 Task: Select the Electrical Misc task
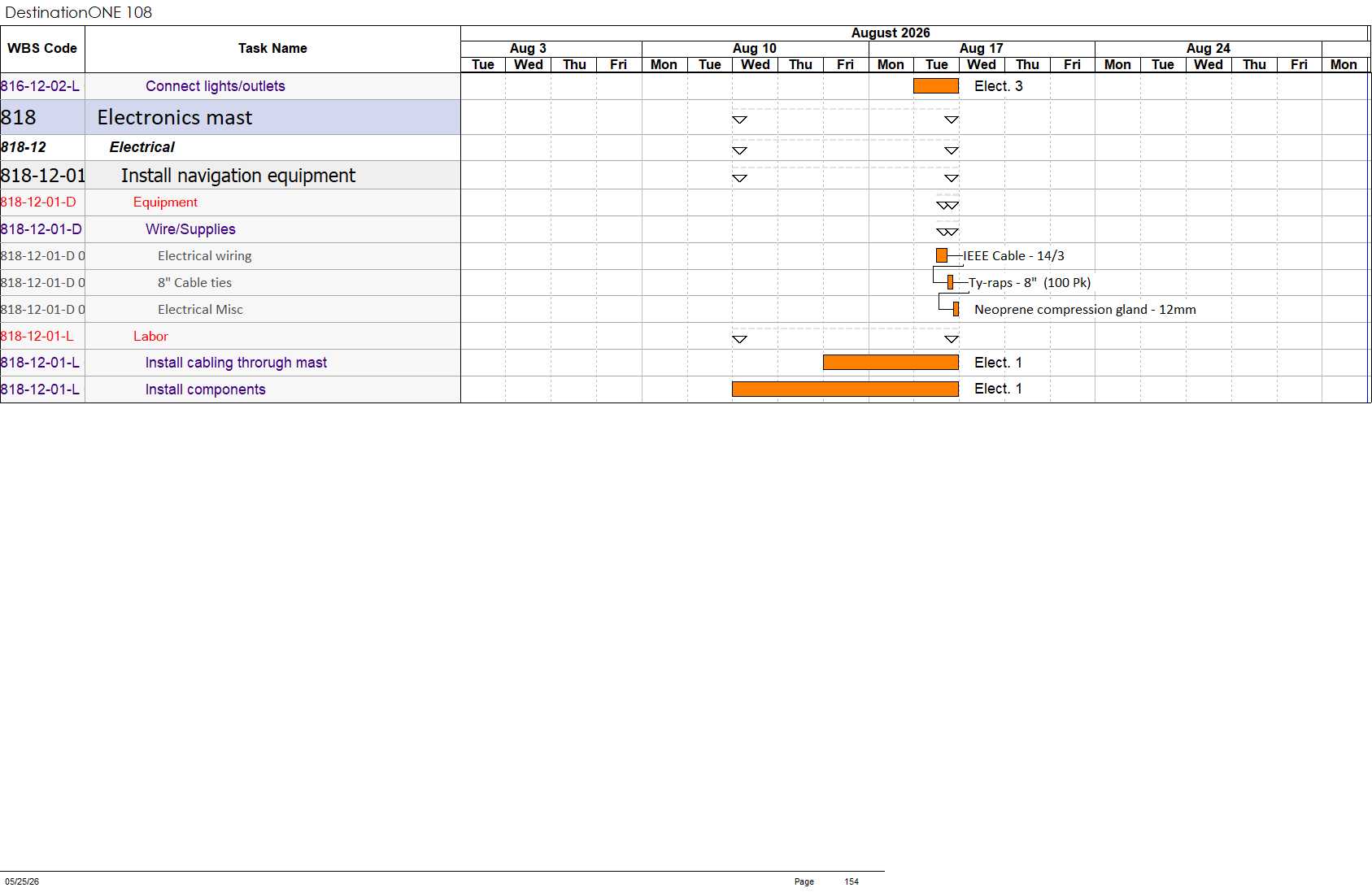(x=200, y=310)
